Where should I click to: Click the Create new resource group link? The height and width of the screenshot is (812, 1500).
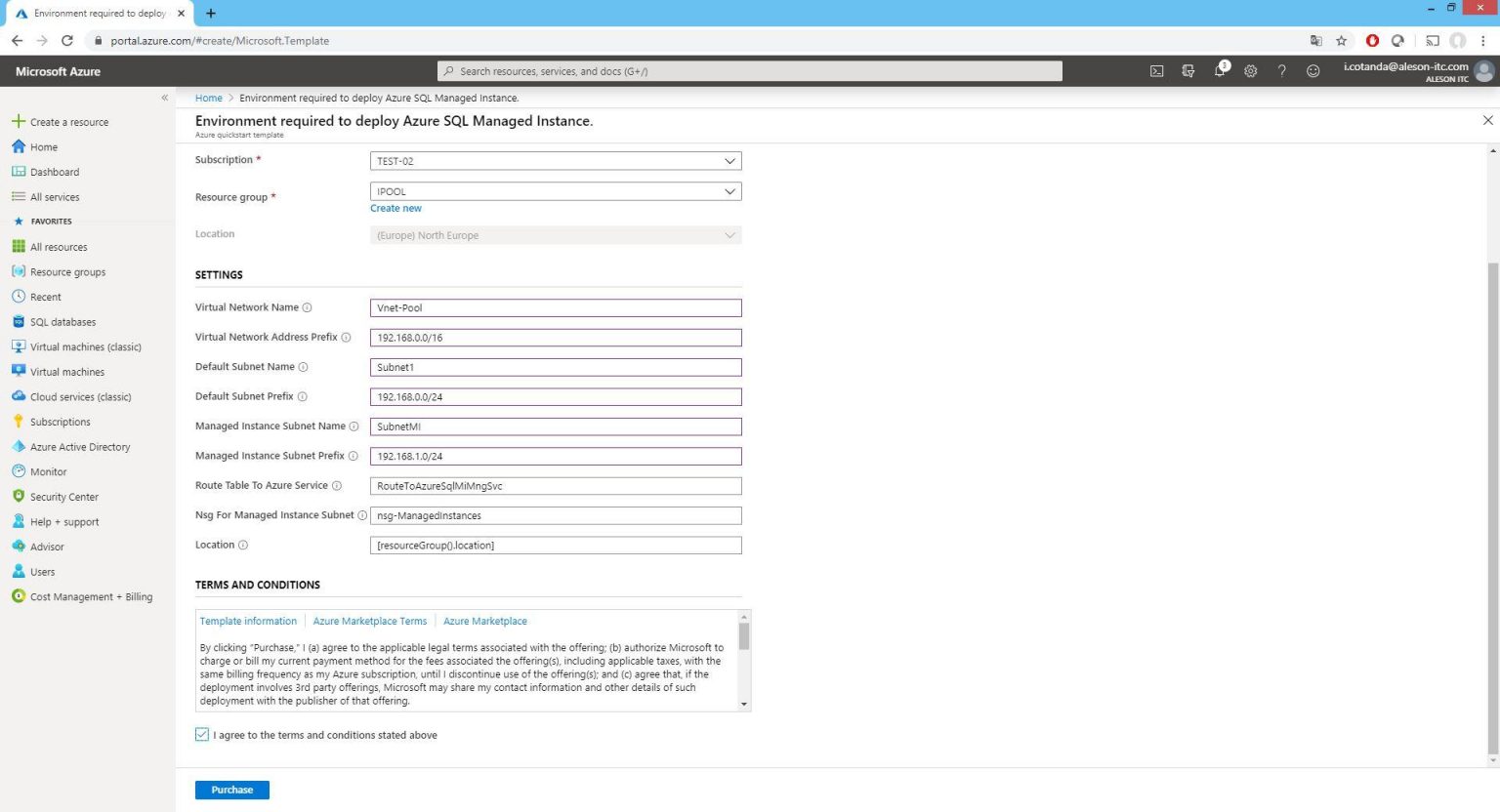(395, 208)
